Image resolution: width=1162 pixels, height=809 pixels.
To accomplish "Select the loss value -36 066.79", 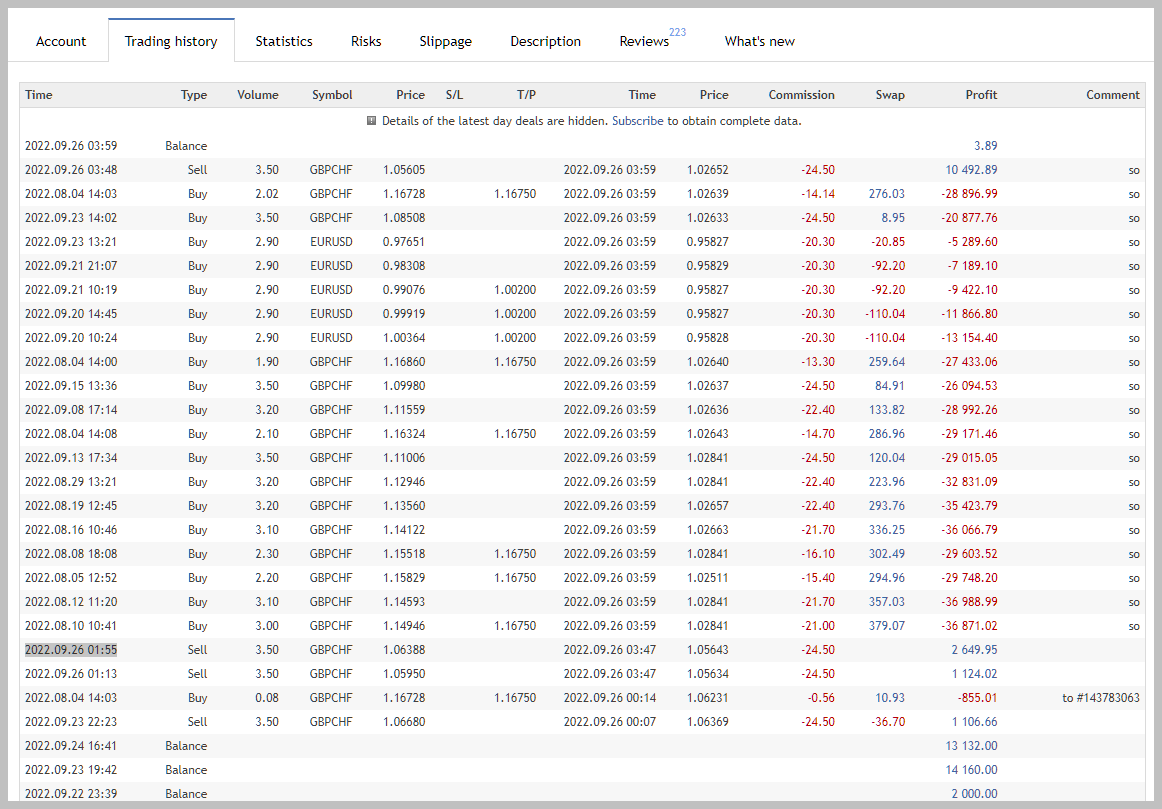I will 969,530.
